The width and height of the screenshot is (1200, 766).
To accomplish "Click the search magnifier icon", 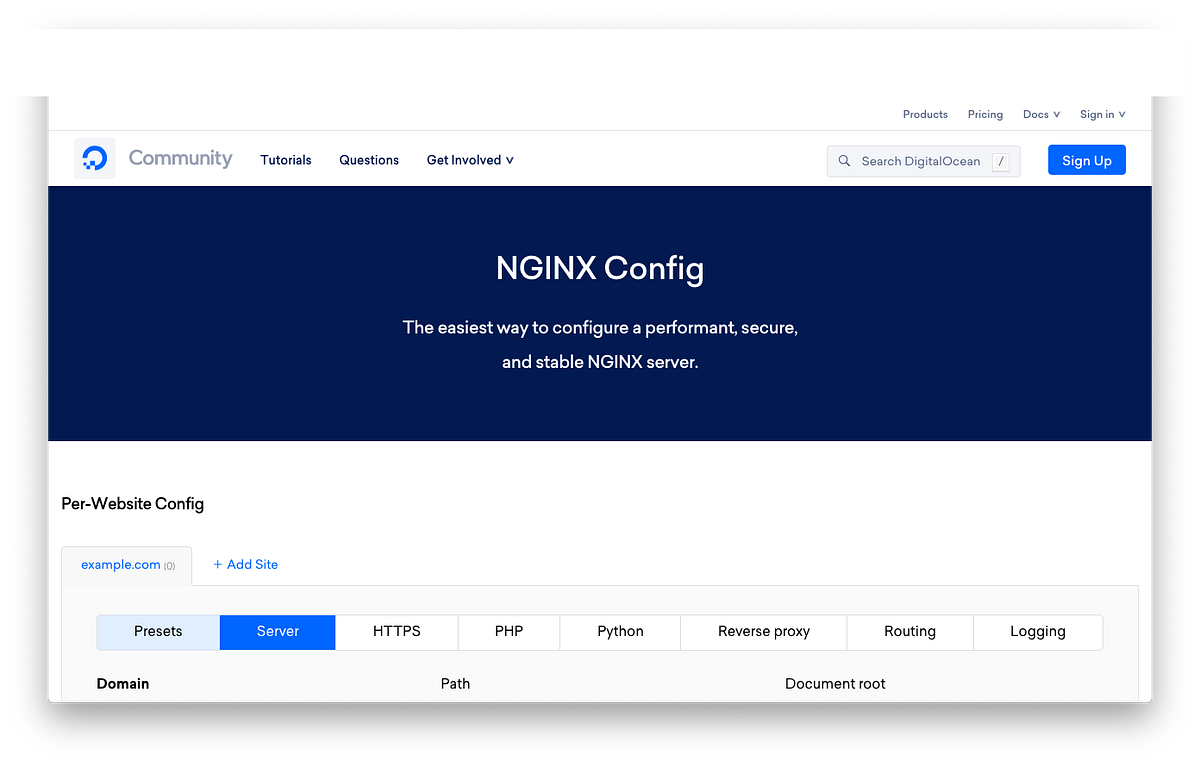I will point(844,161).
